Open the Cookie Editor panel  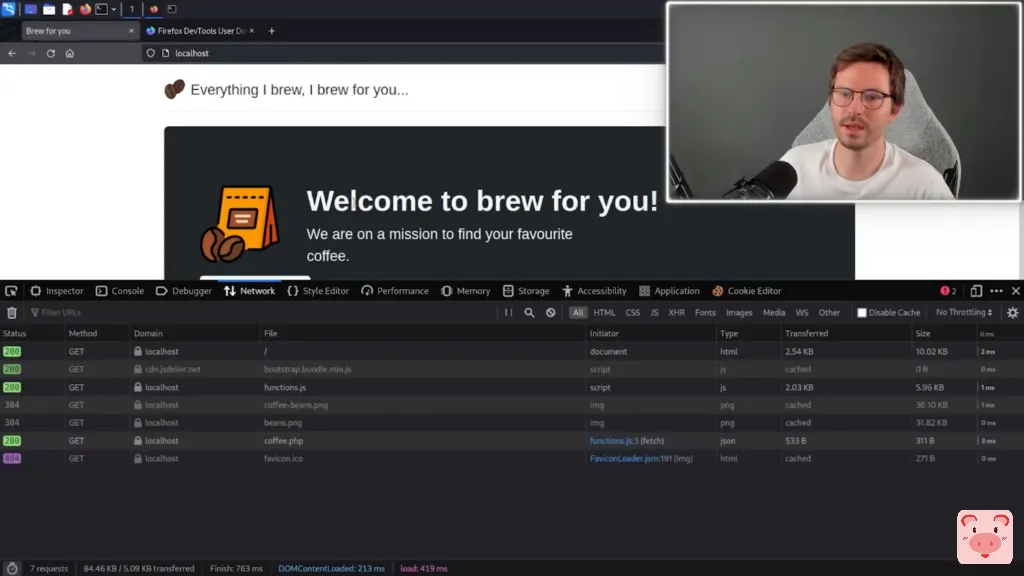pos(747,291)
